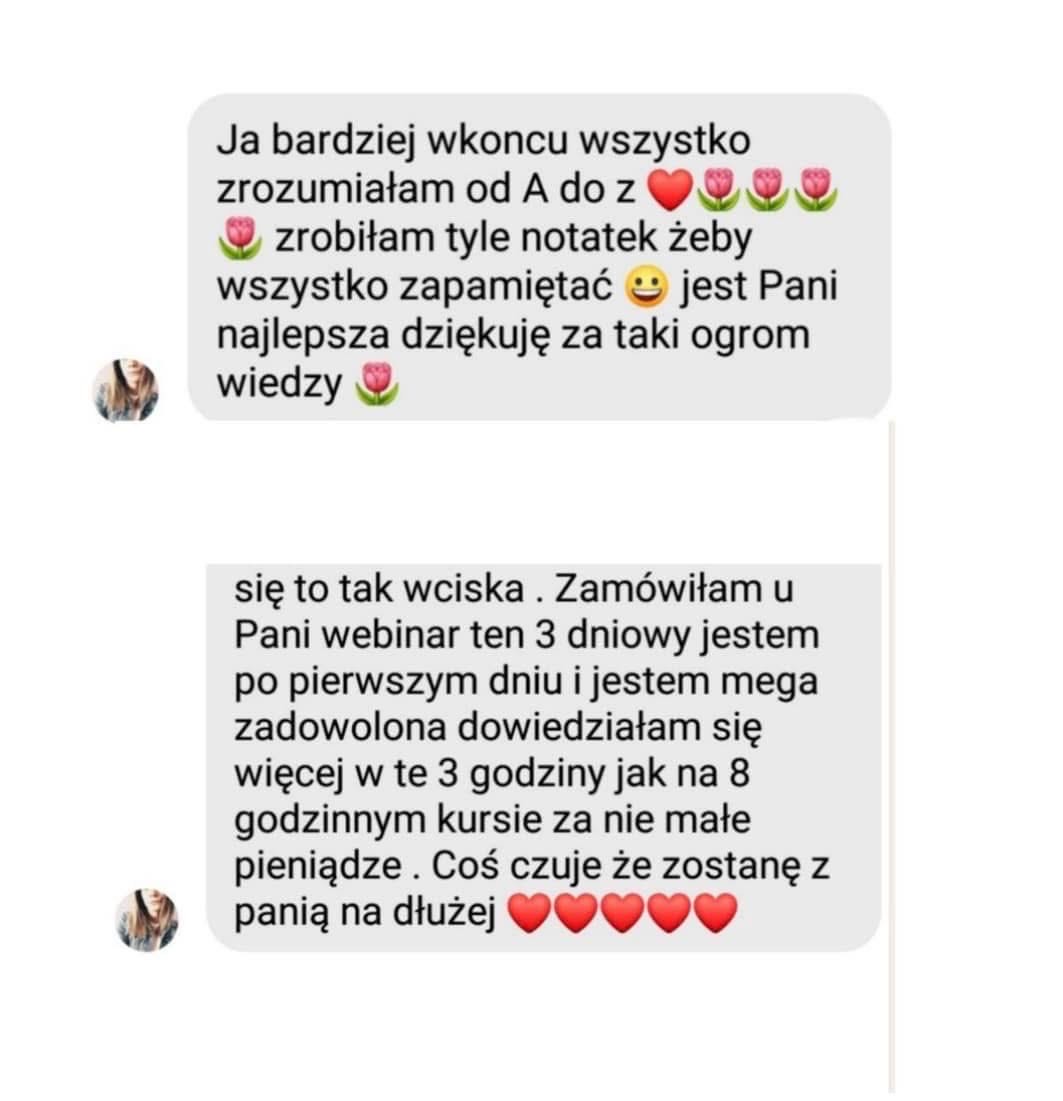Click the word "najlepsza" in the first message

303,337
